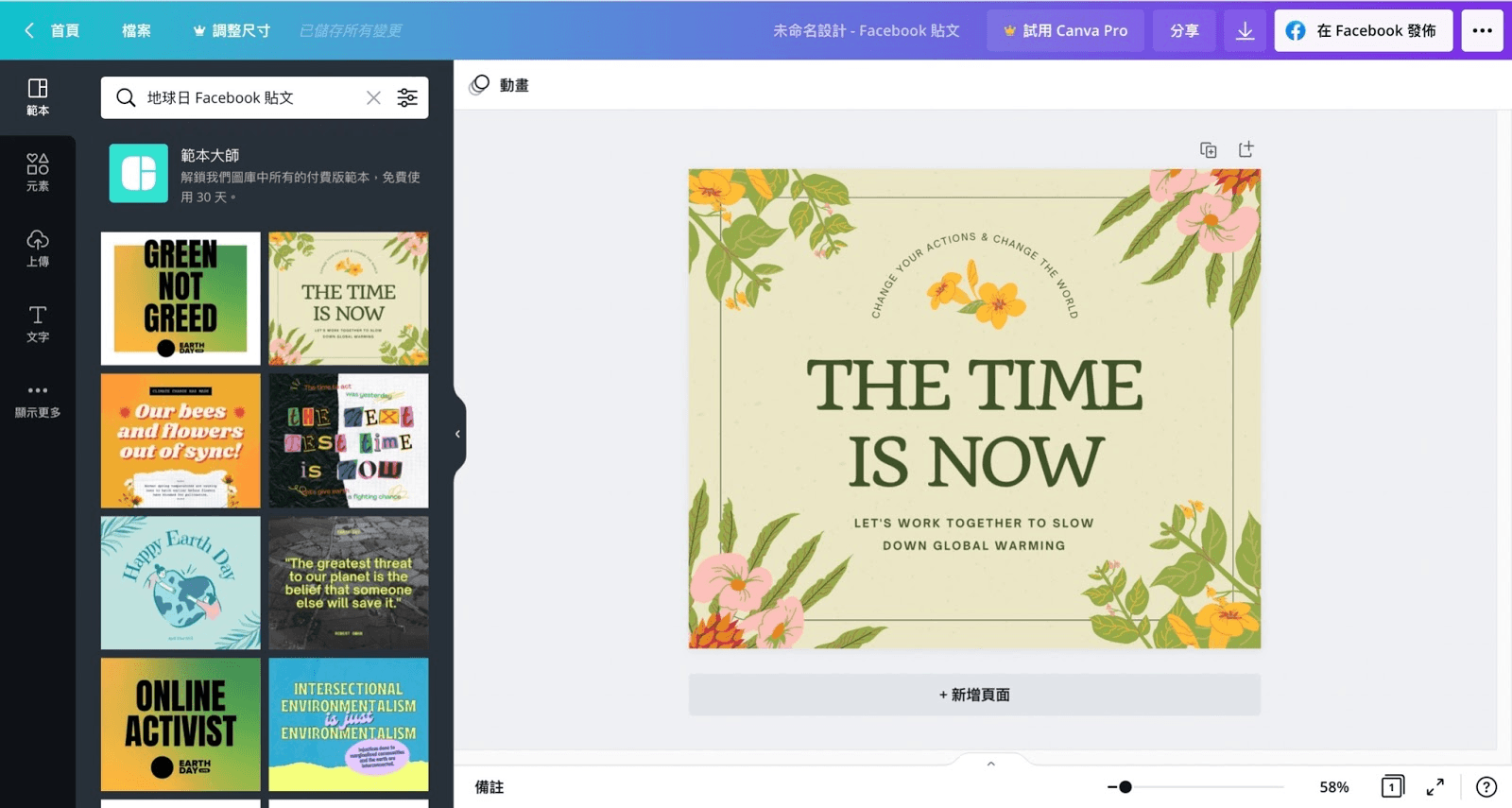Pick 'The greatest threat' quote template
Image resolution: width=1512 pixels, height=808 pixels.
click(x=349, y=582)
